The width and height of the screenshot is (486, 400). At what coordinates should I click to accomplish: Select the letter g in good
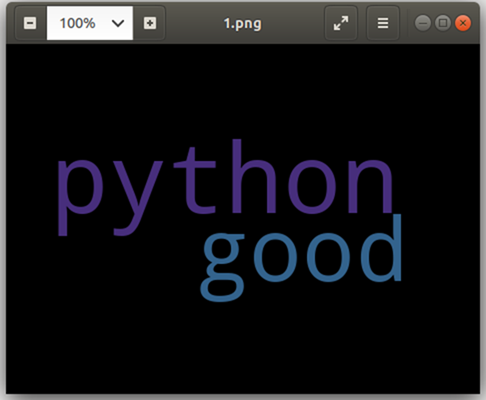click(x=222, y=267)
